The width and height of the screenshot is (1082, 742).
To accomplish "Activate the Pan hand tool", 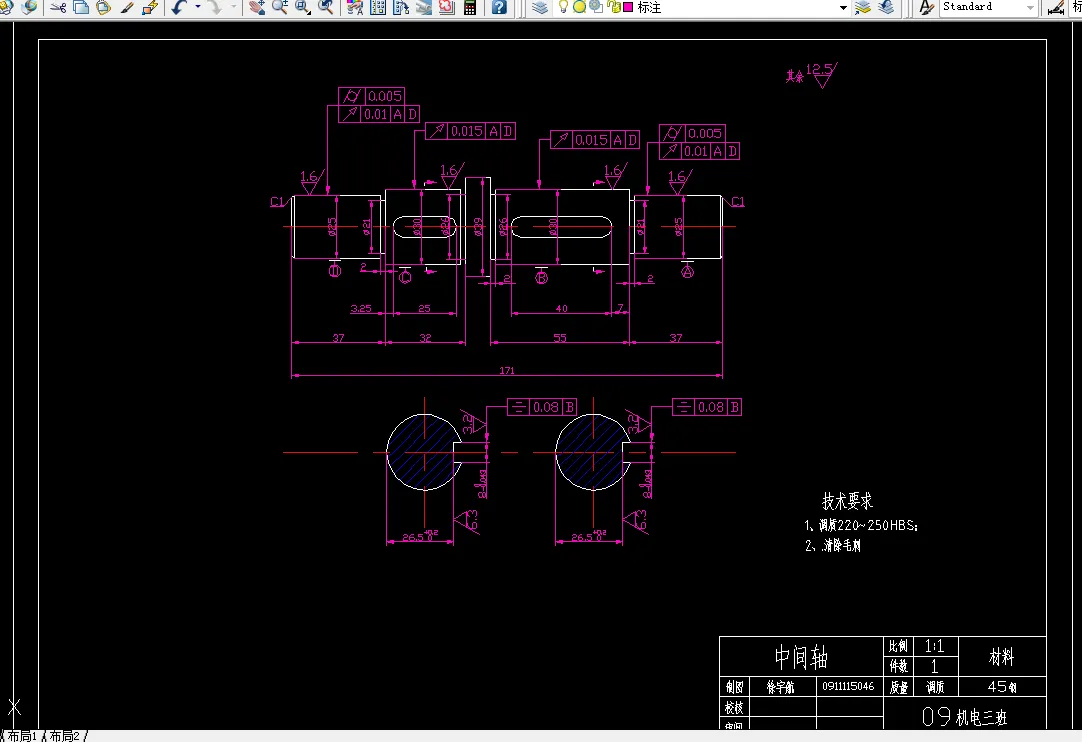I will [257, 8].
